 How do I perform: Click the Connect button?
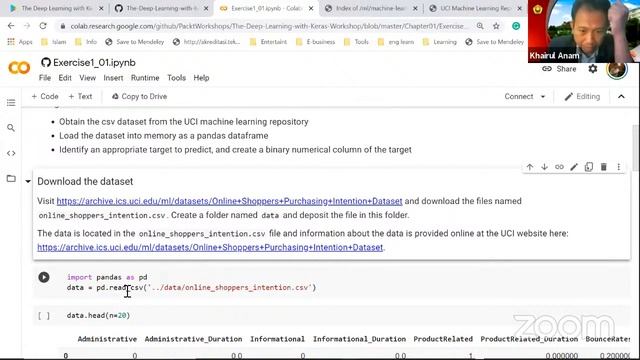pos(518,97)
